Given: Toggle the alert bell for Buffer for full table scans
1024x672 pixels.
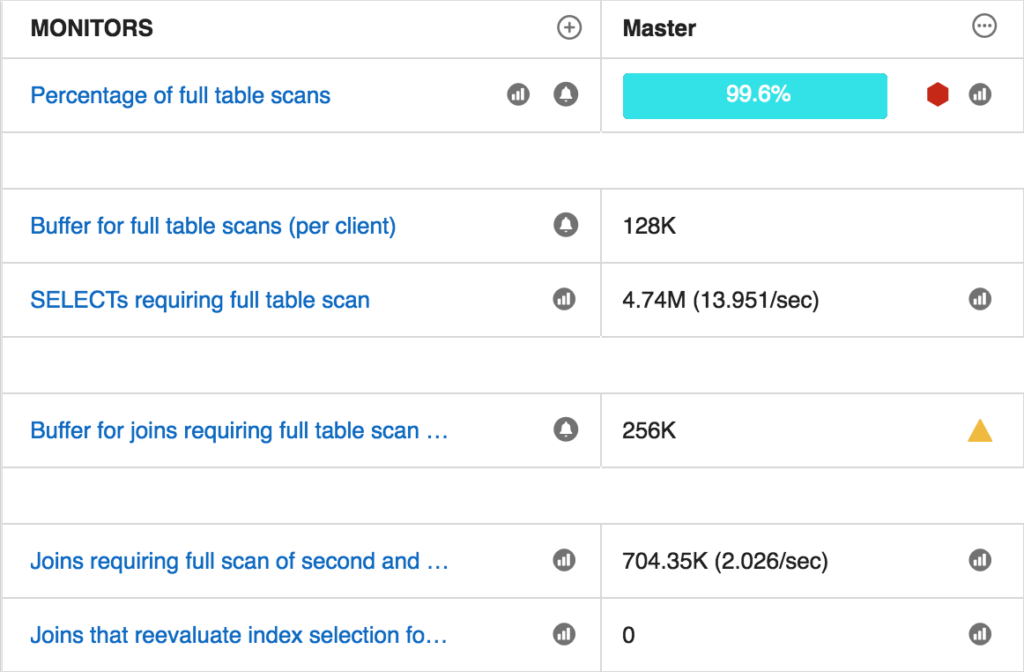Looking at the screenshot, I should (x=565, y=225).
